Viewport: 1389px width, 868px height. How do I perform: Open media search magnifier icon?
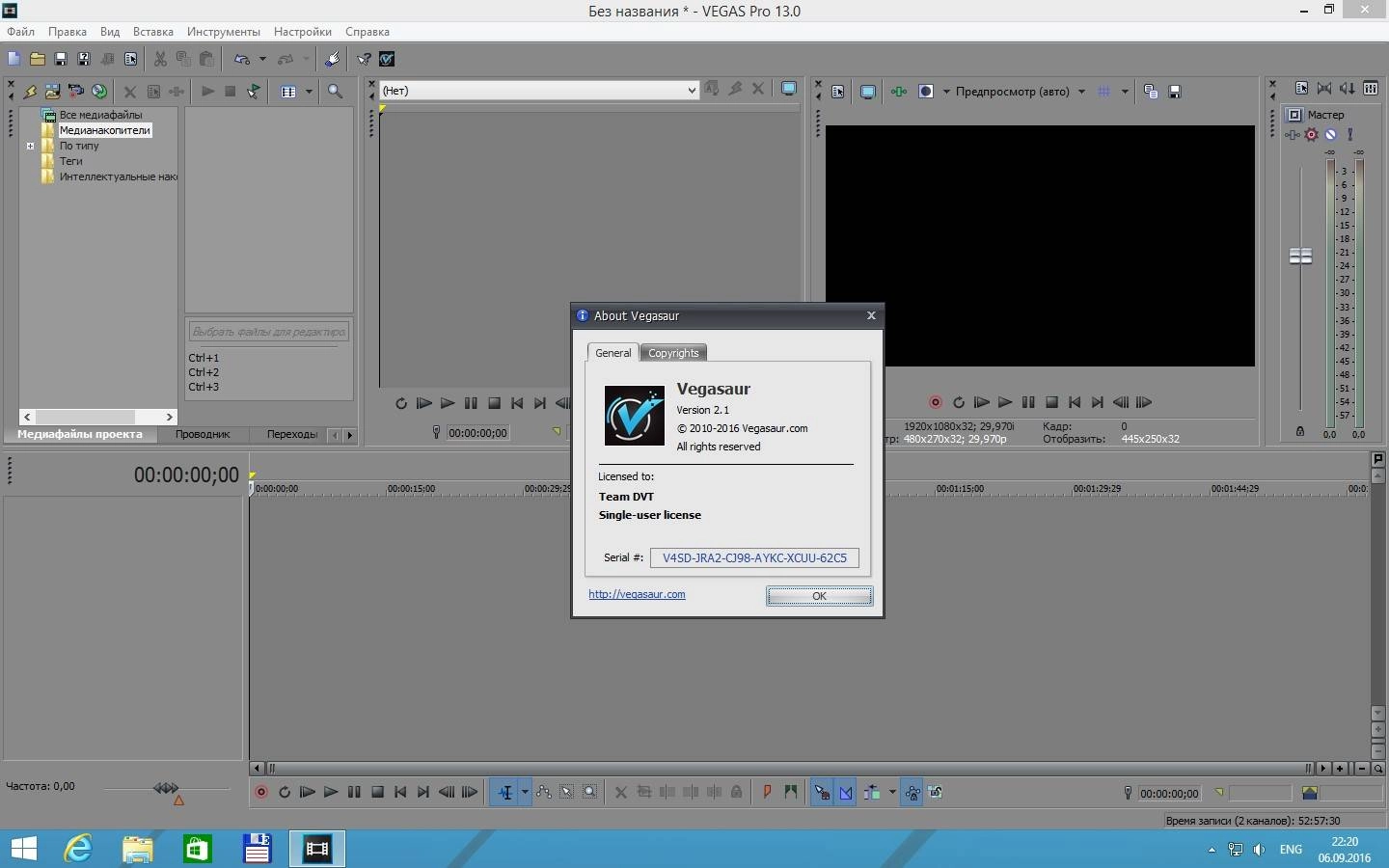click(x=335, y=92)
